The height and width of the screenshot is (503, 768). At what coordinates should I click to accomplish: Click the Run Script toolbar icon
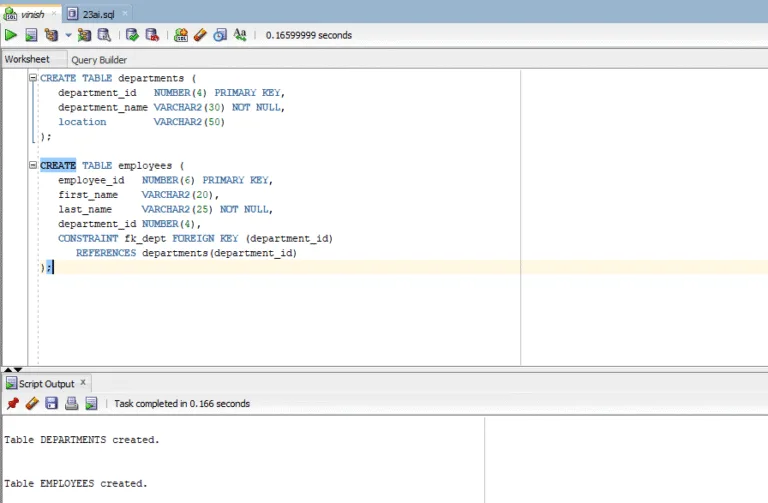[31, 35]
